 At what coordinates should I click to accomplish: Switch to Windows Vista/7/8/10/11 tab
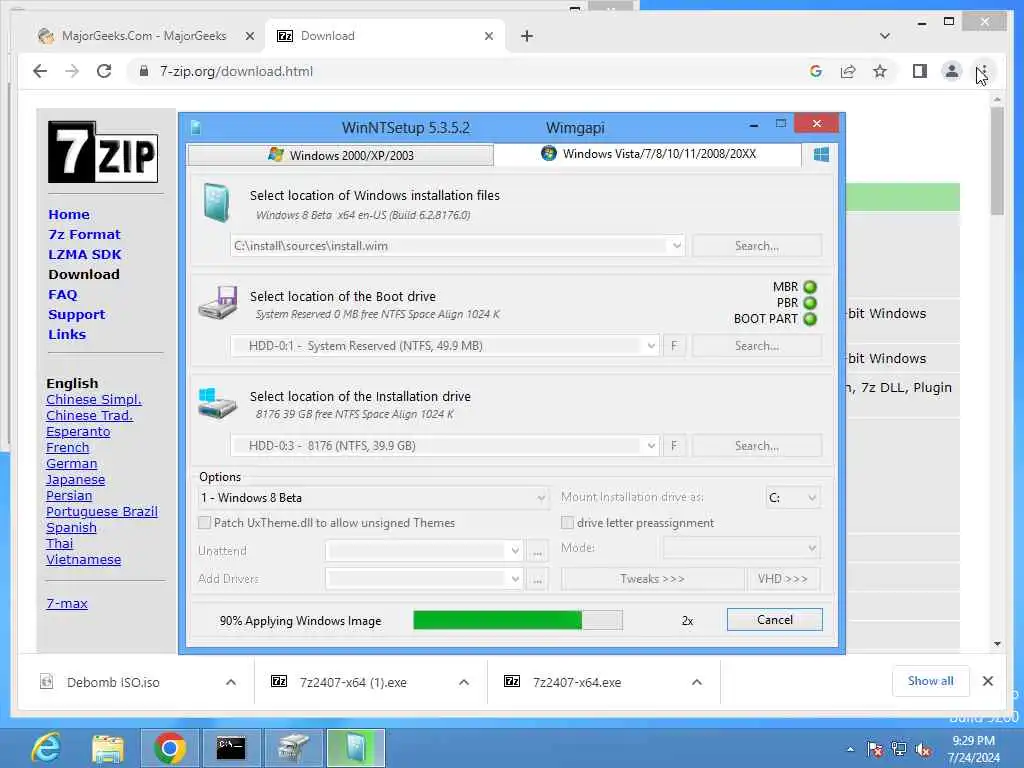[x=648, y=153]
